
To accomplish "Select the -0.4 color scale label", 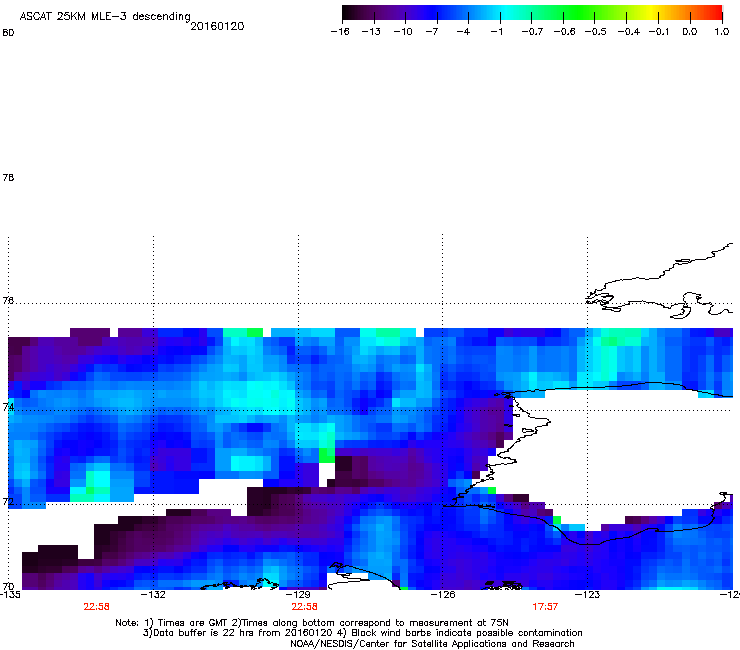I will pos(629,32).
